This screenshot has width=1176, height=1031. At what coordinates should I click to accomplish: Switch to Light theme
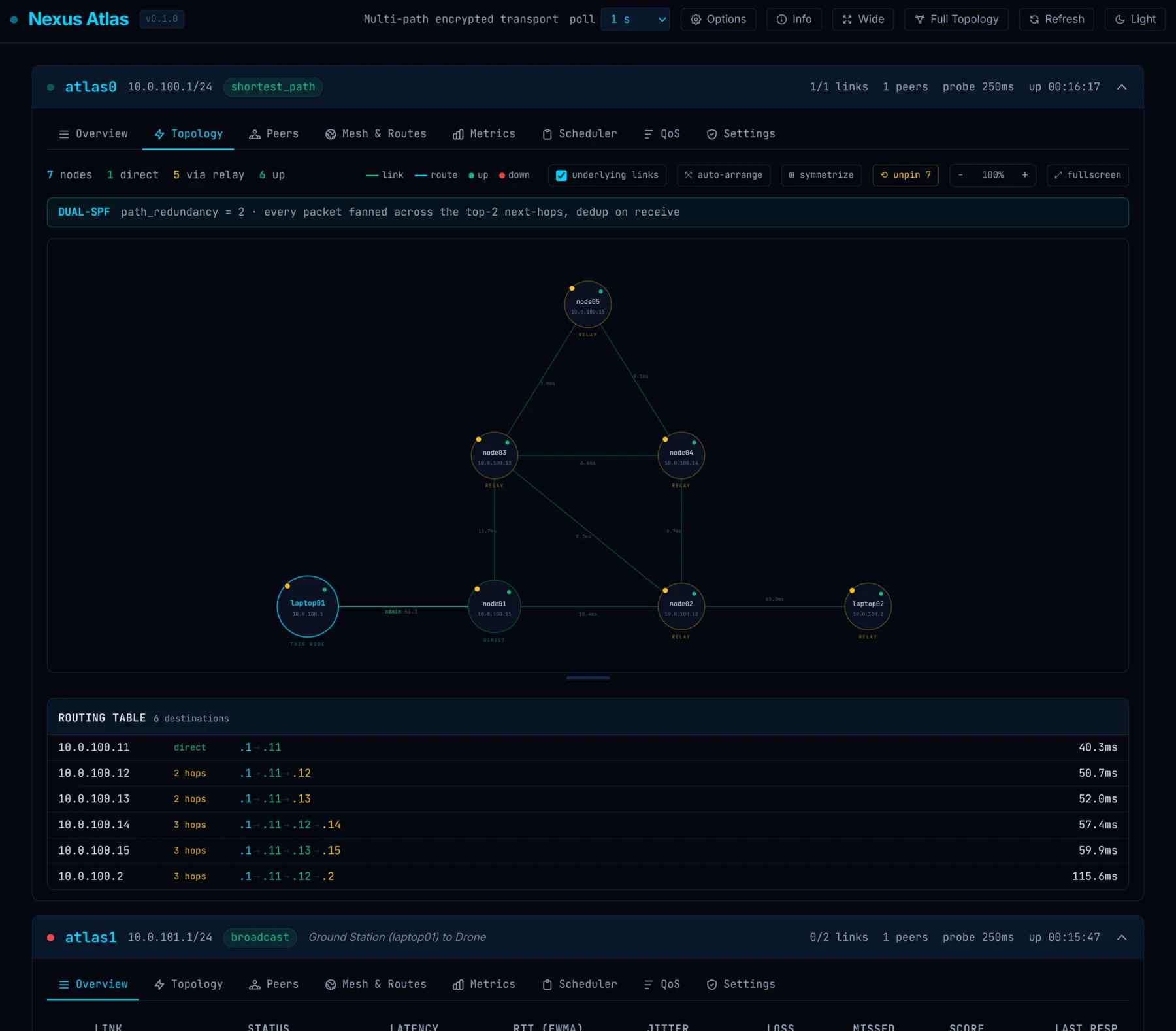pyautogui.click(x=1135, y=20)
